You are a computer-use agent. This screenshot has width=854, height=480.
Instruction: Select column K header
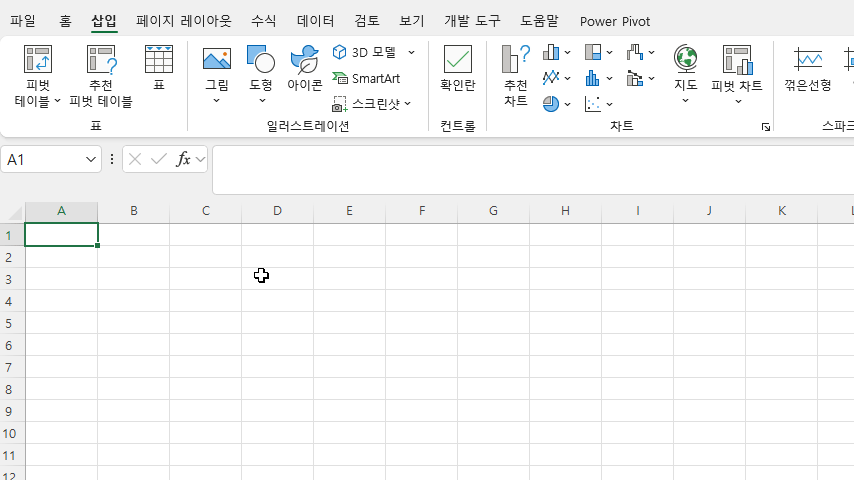(x=782, y=211)
